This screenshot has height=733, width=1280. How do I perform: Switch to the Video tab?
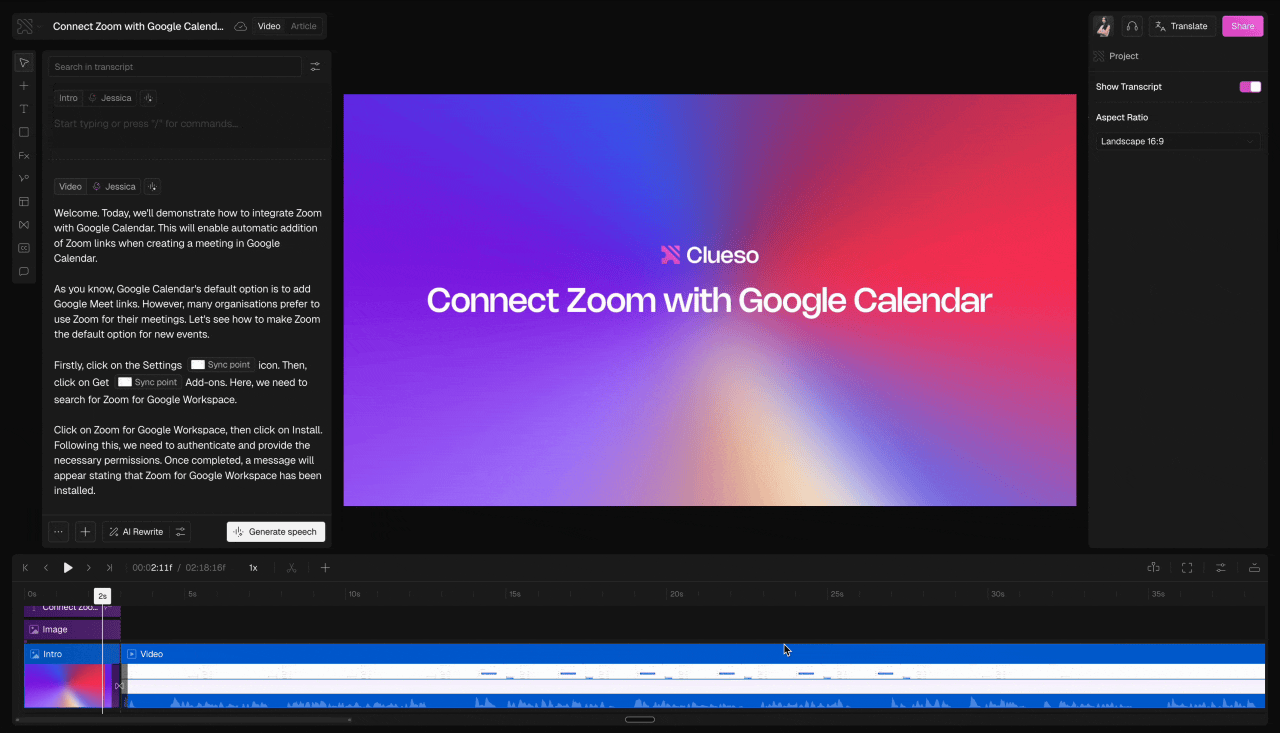tap(269, 26)
